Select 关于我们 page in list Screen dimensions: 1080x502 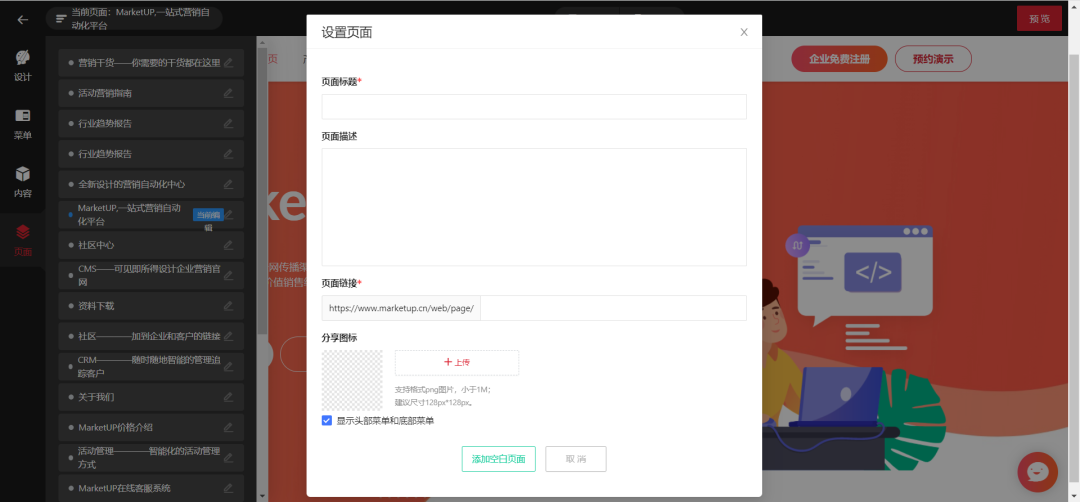point(151,397)
